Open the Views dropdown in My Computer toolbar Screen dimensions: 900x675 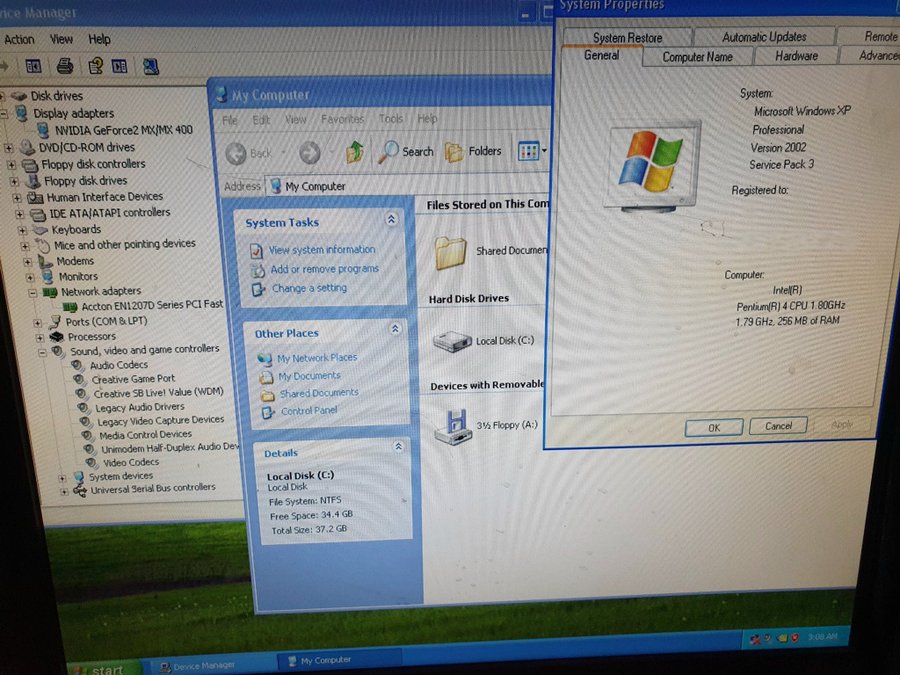[x=532, y=152]
